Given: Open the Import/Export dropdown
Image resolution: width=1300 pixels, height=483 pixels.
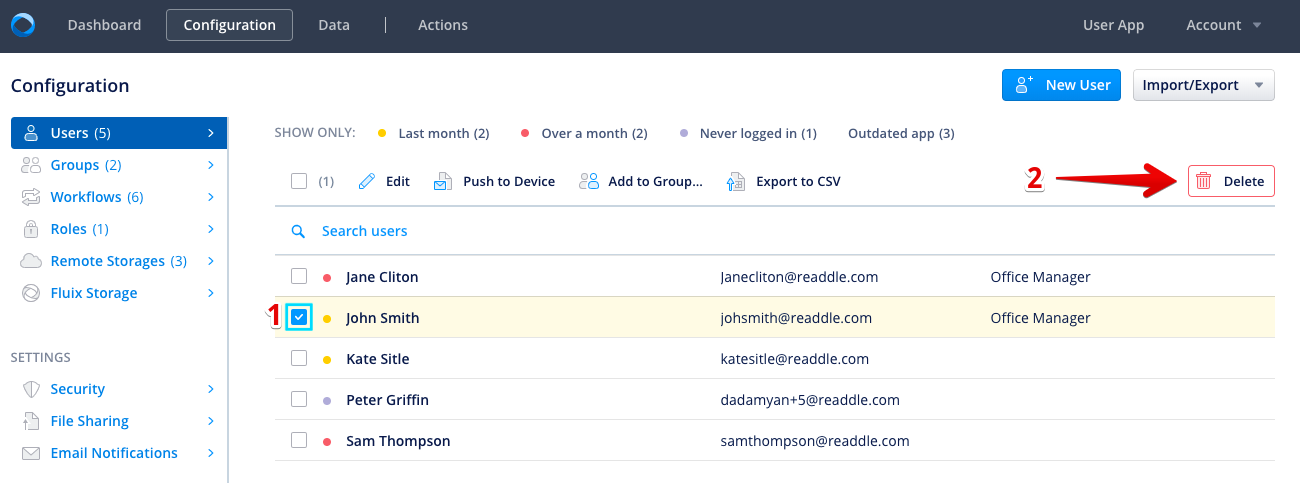Looking at the screenshot, I should [1203, 85].
